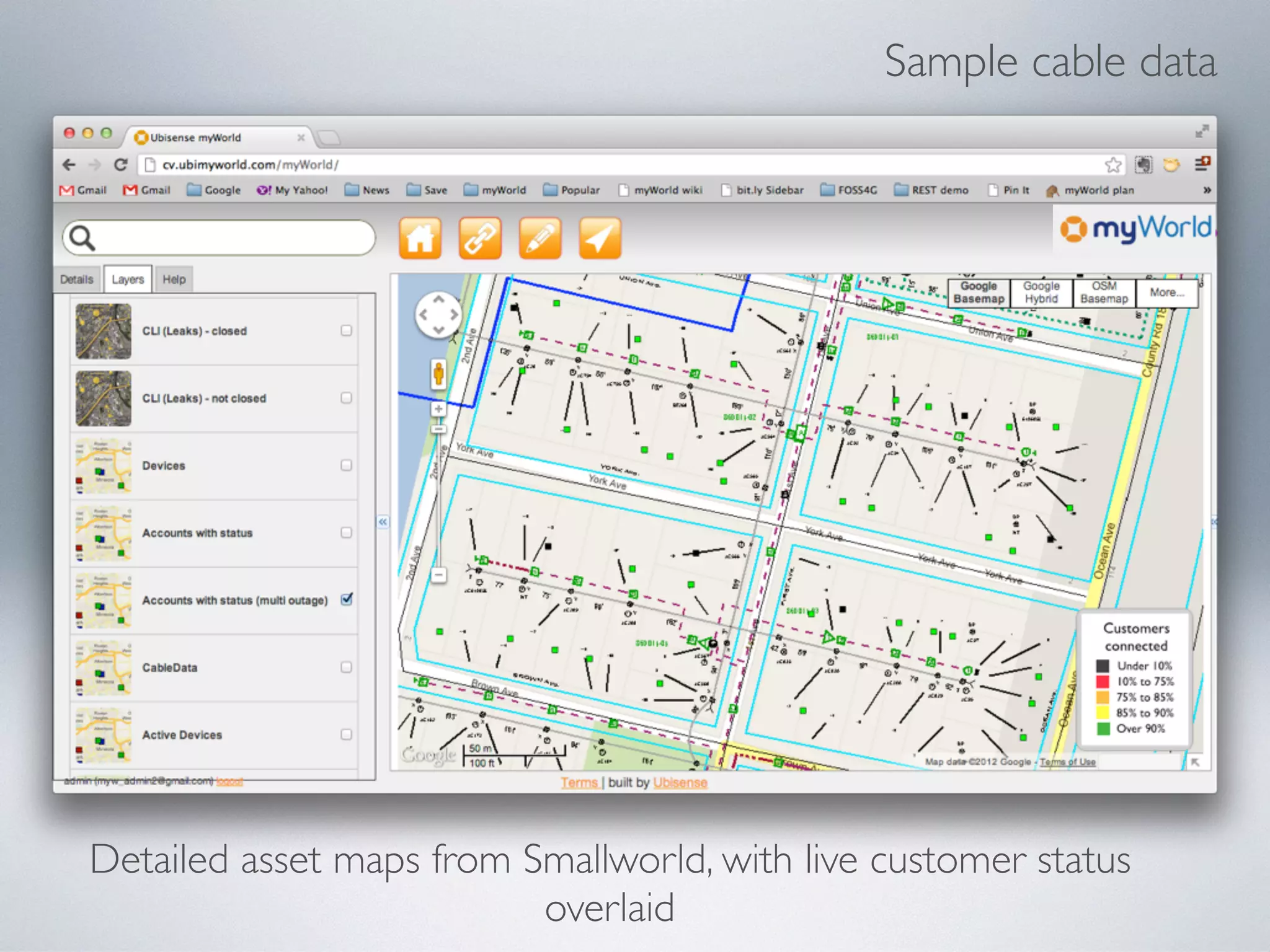Enable the CLI (Leaks) - closed layer
Screen dimensions: 1270x952
(346, 330)
